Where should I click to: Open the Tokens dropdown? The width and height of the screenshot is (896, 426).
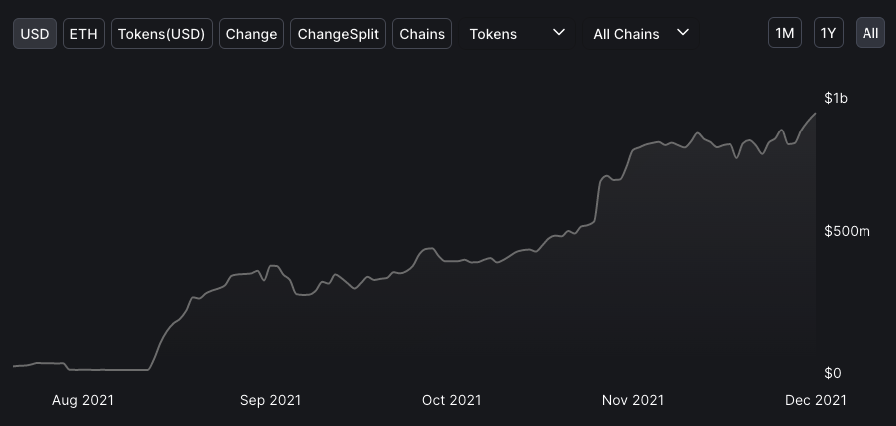pyautogui.click(x=517, y=34)
